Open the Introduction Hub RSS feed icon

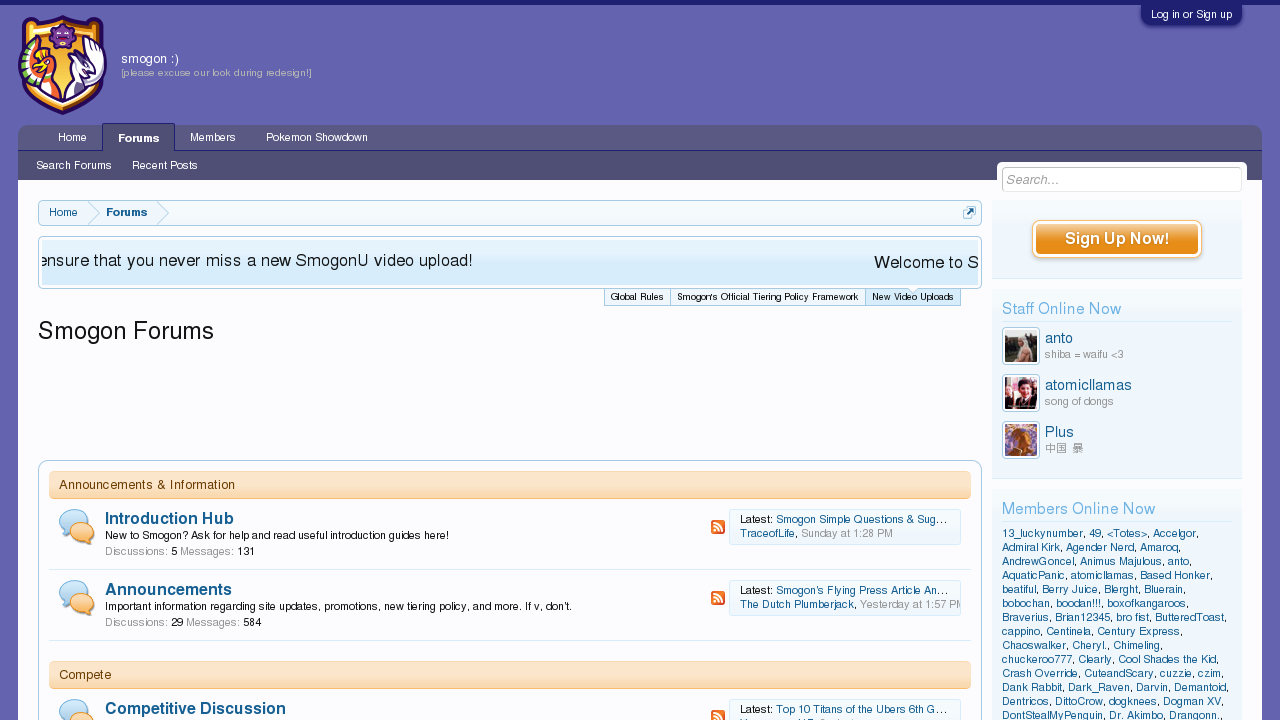click(x=718, y=527)
